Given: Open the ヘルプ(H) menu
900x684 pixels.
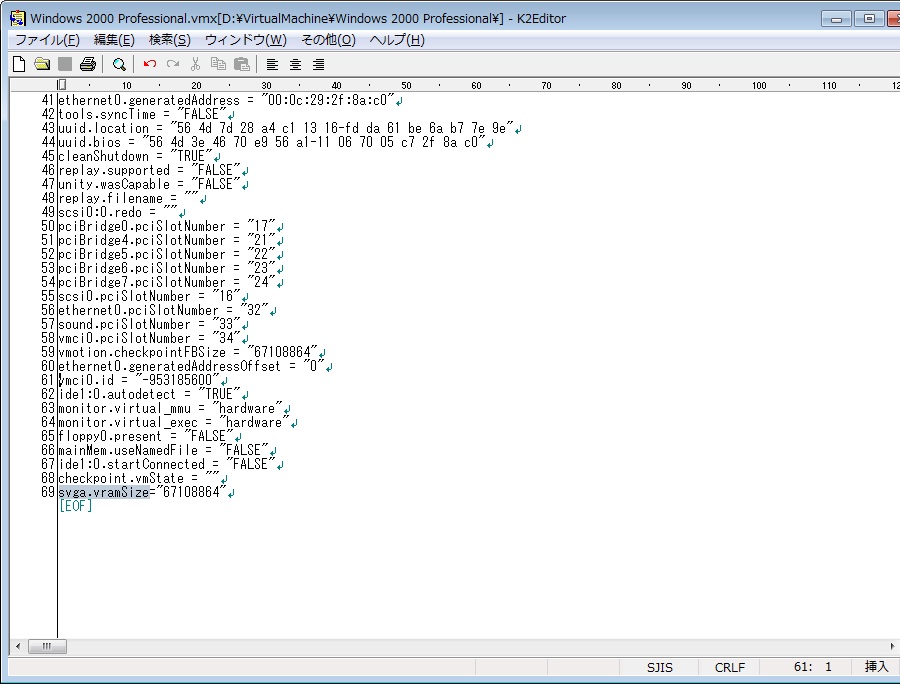Looking at the screenshot, I should click(397, 40).
